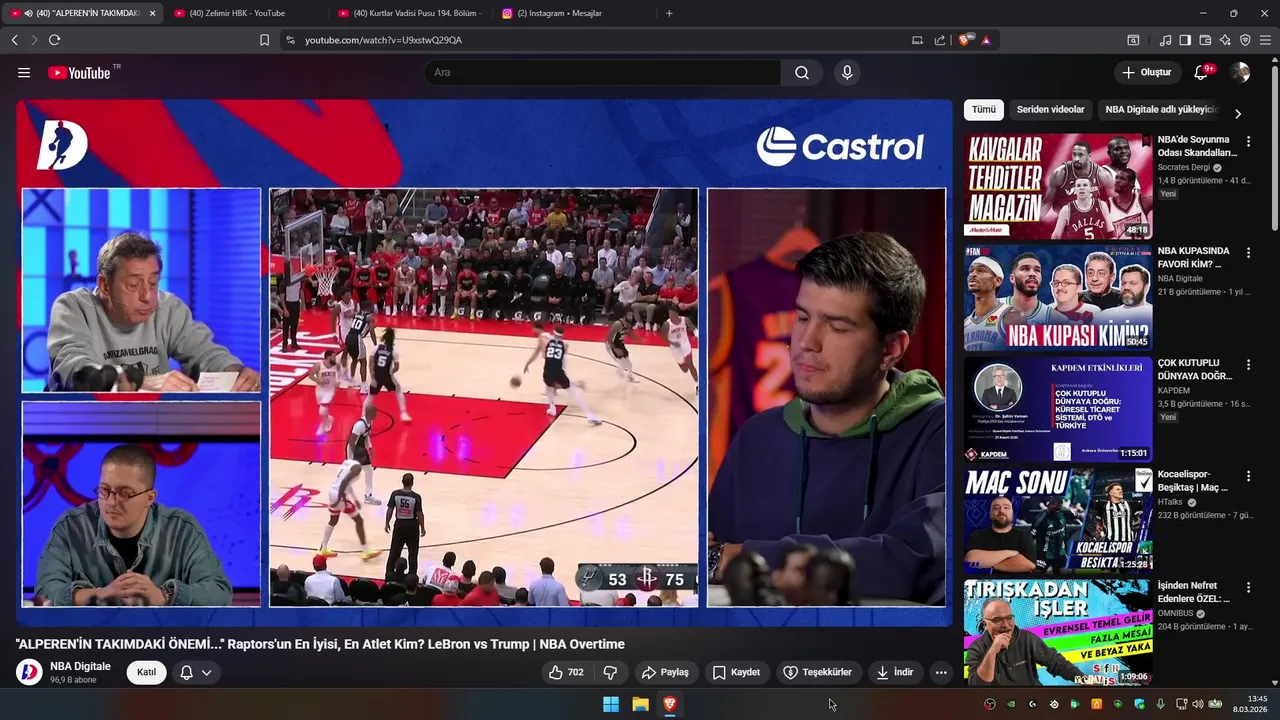Open options for Kocaelispor-Beşiktaş video

coord(1248,476)
